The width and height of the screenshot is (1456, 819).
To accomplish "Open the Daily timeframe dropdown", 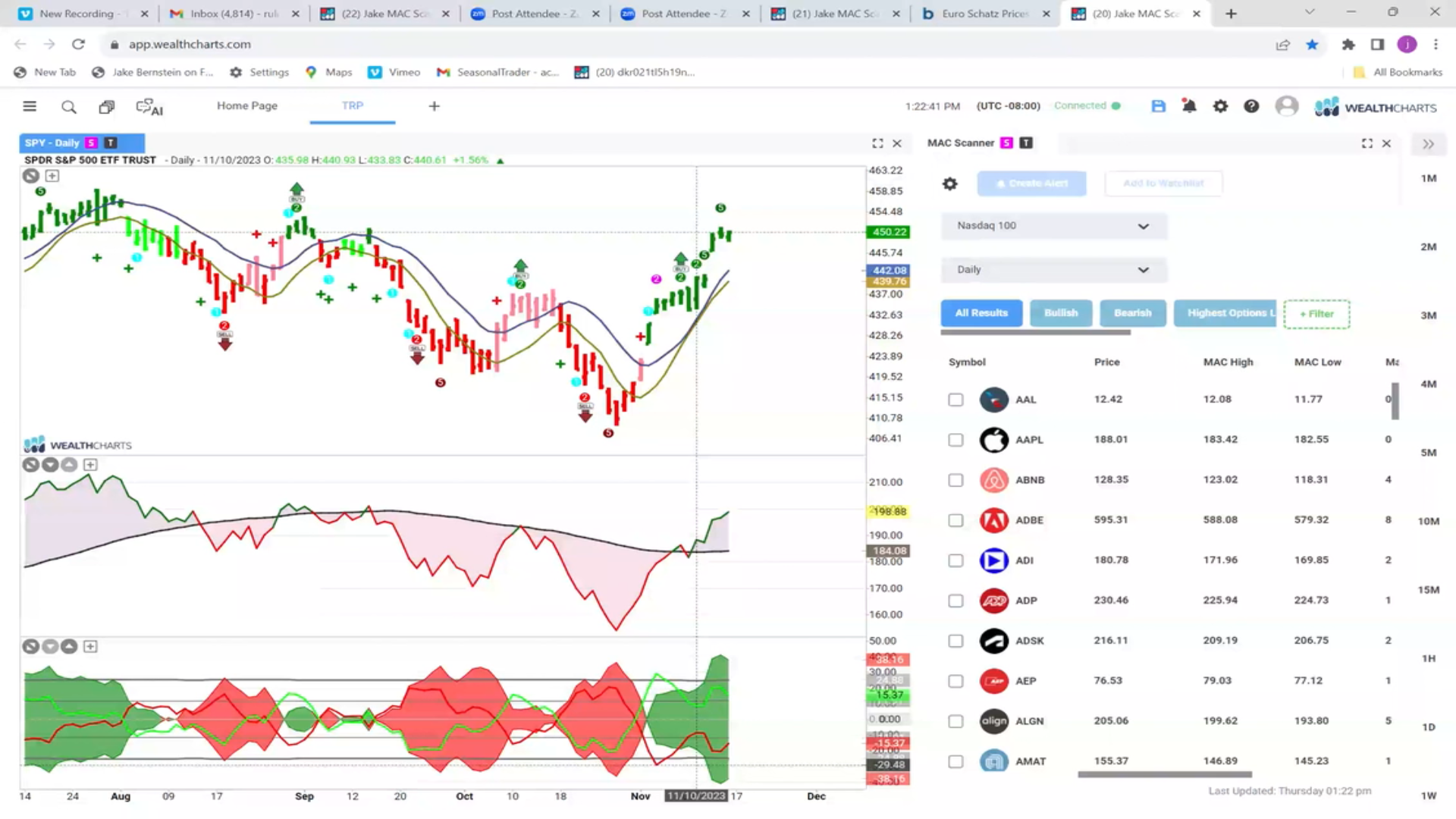I will pos(1053,270).
